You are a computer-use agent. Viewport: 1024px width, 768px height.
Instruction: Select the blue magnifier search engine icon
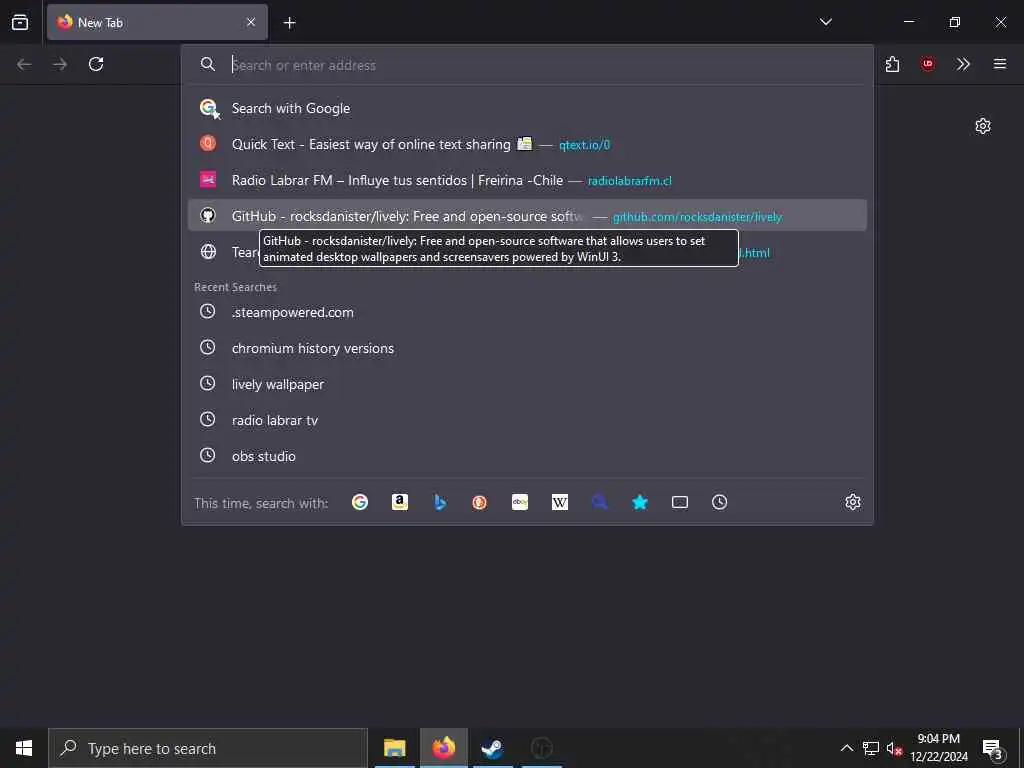[600, 502]
